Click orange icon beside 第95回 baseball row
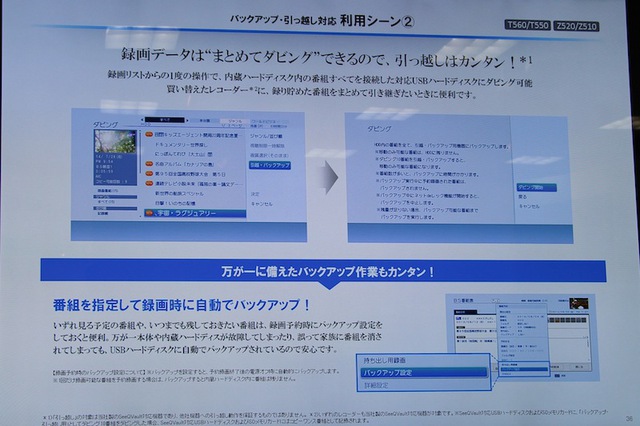 149,174
